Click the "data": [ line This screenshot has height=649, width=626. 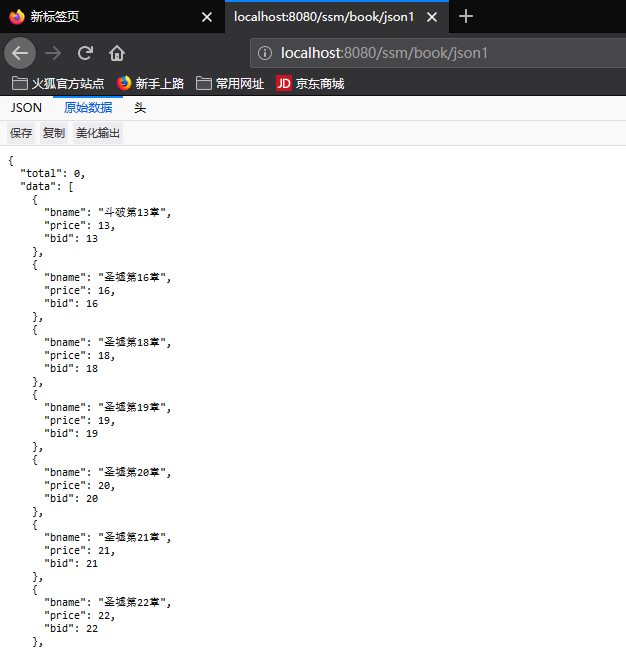(47, 187)
